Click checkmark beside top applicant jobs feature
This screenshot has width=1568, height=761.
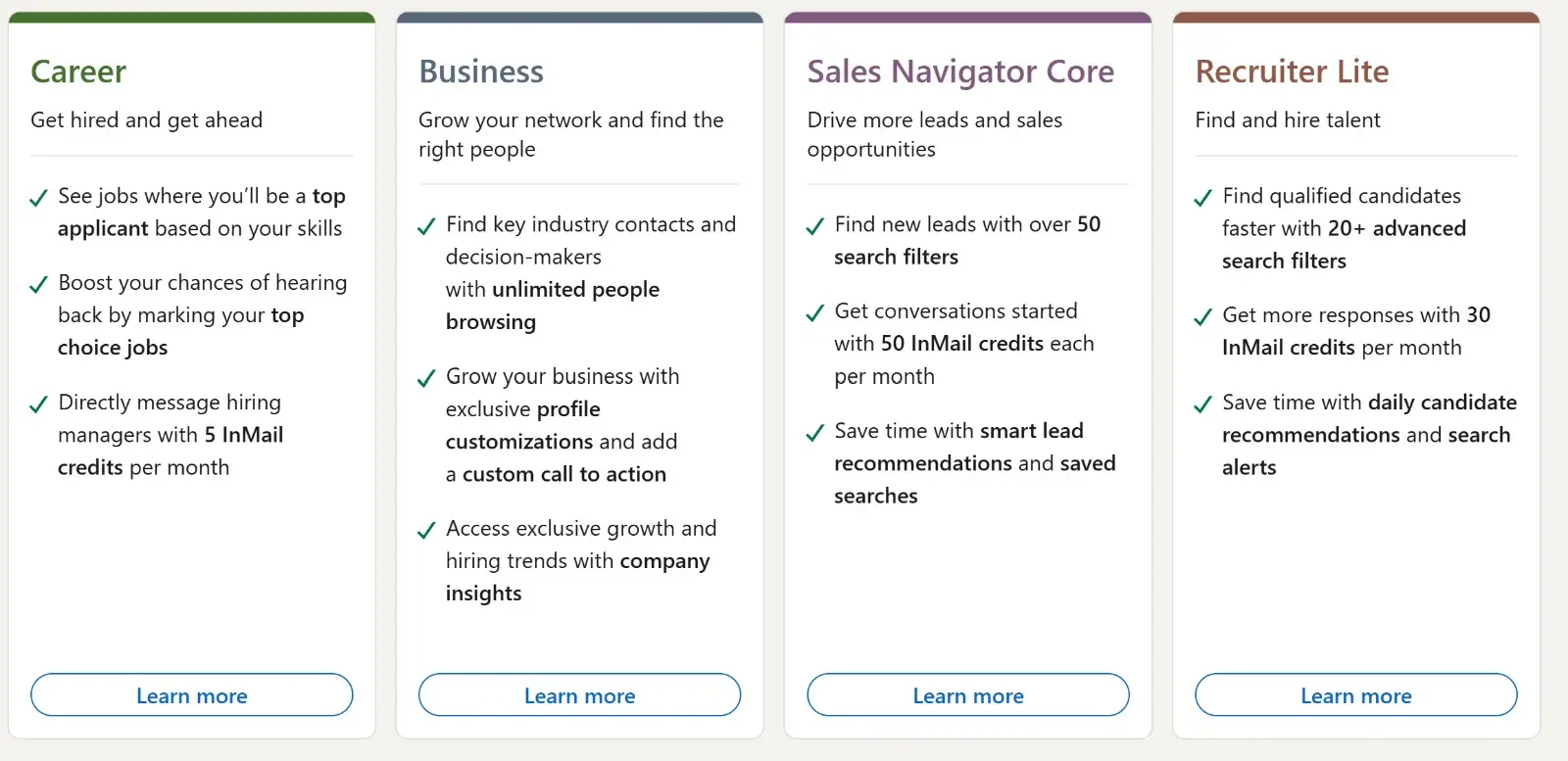point(39,198)
